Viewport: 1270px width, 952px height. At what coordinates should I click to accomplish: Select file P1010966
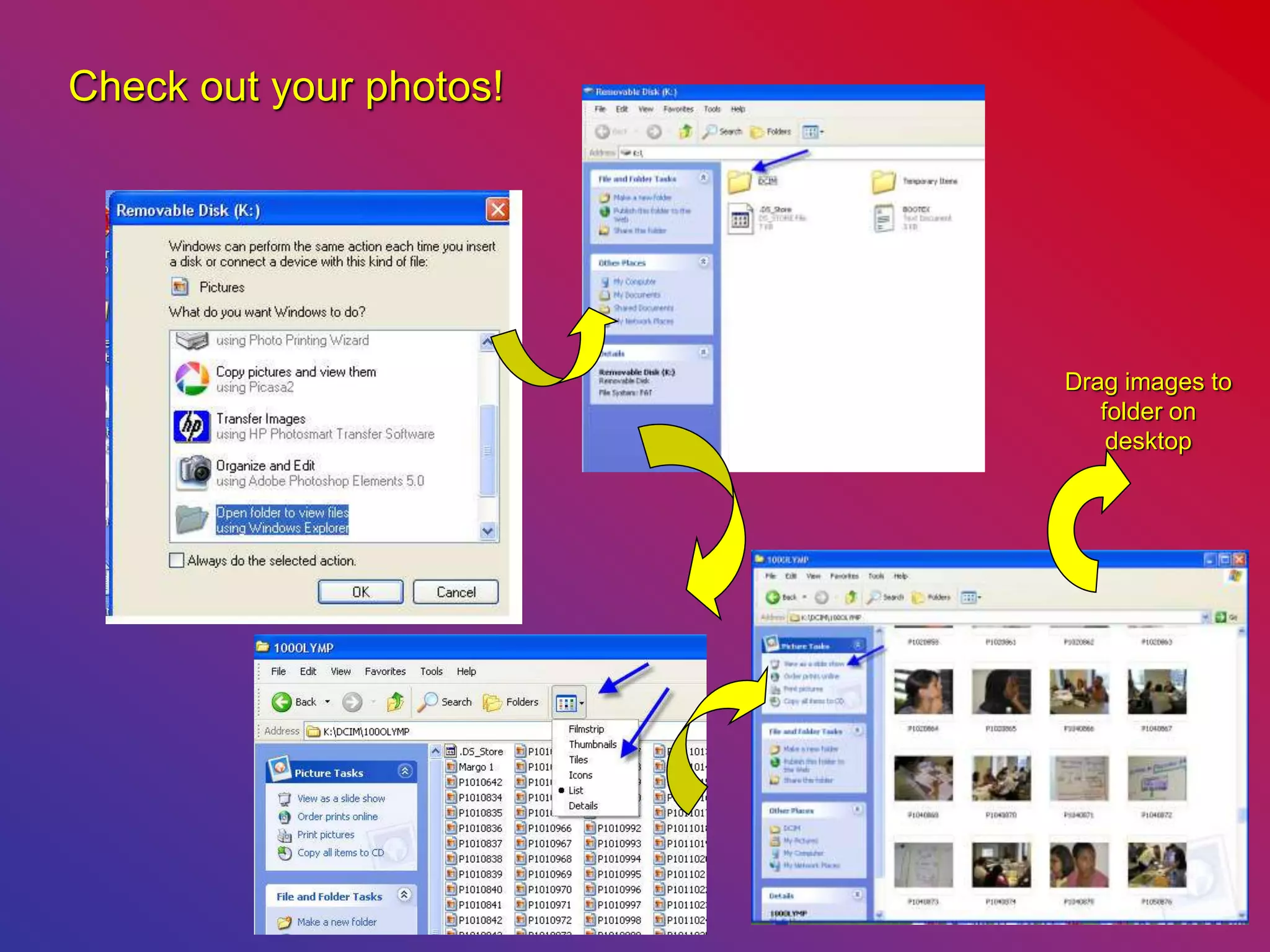point(544,828)
